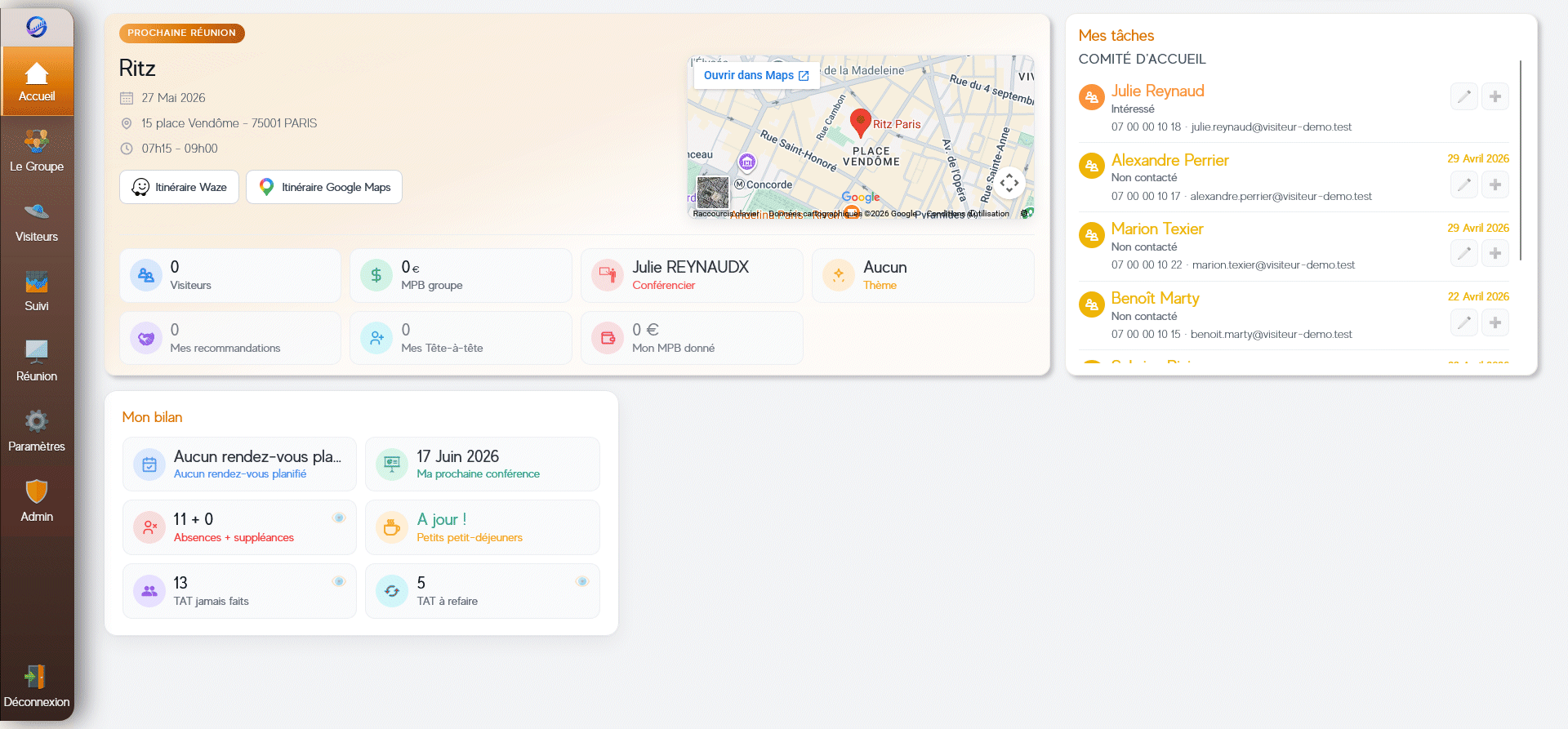Image resolution: width=1568 pixels, height=729 pixels.
Task: Open the Réunion section
Action: [37, 361]
